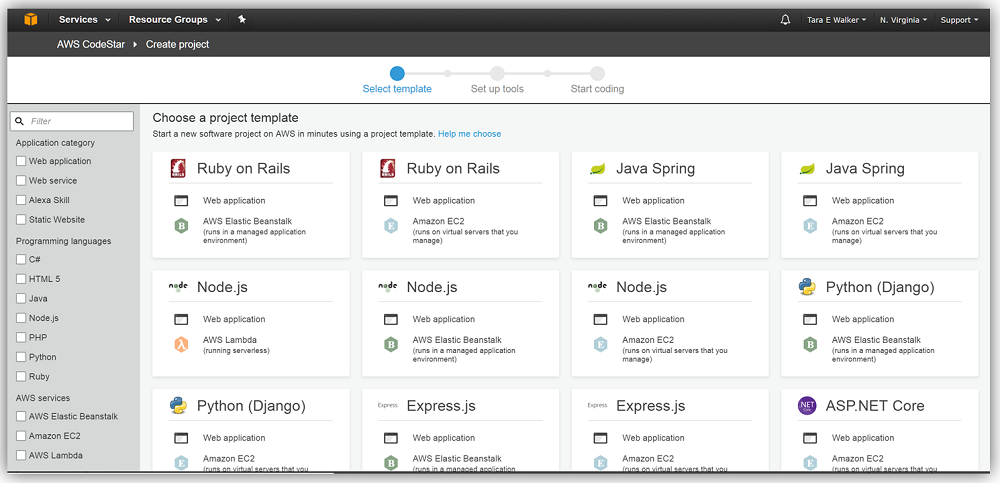Expand the Resource Groups dropdown
This screenshot has width=1000, height=483.
point(174,19)
